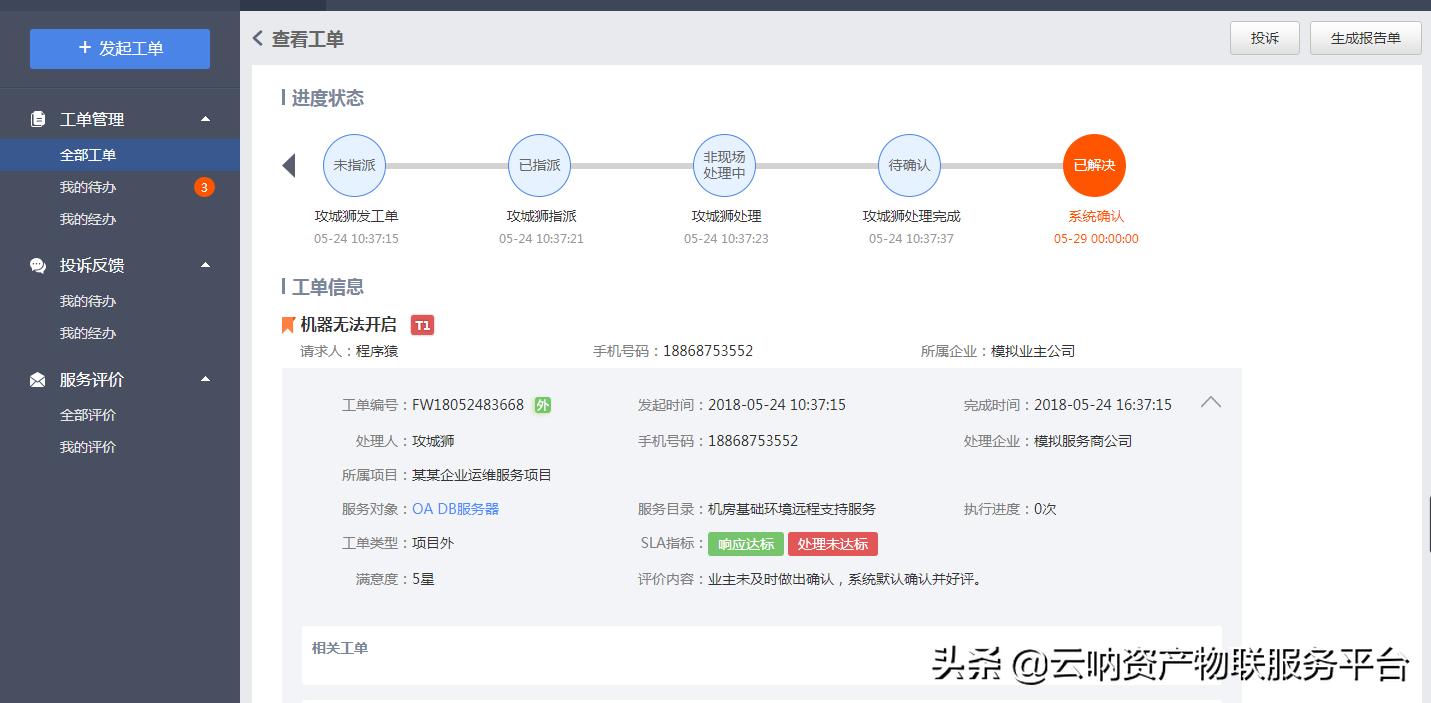Screen dimensions: 1431x703
Task: Select the 未指派 progress node
Action: (354, 165)
